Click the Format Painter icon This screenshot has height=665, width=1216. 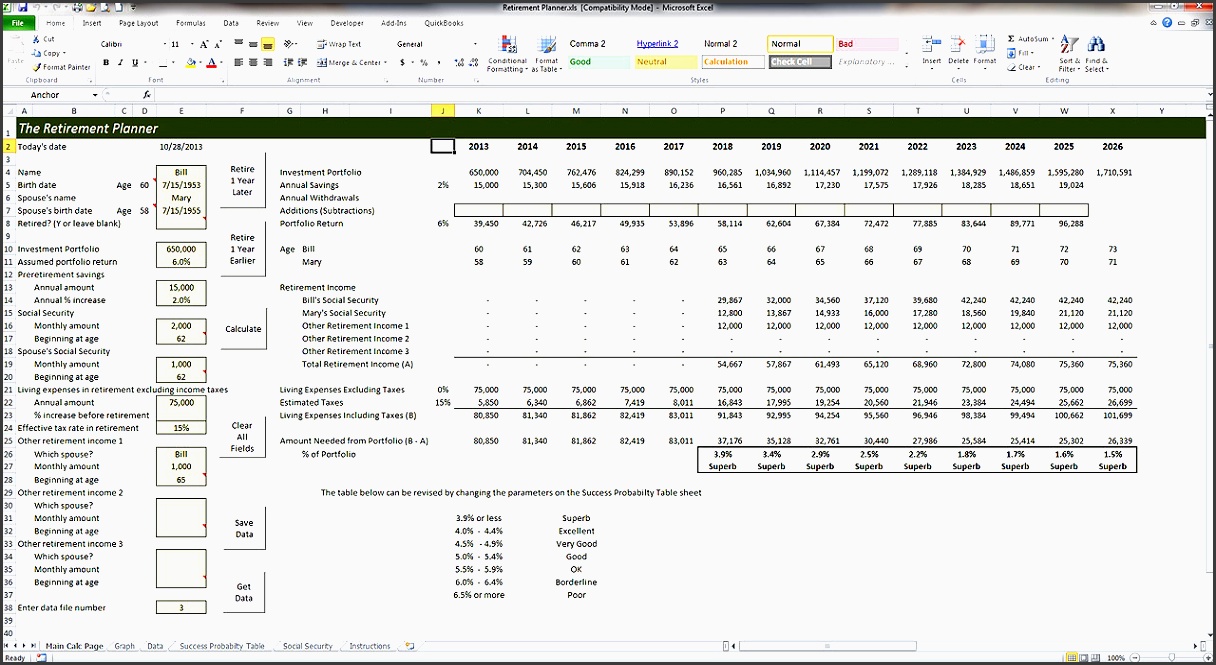37,67
